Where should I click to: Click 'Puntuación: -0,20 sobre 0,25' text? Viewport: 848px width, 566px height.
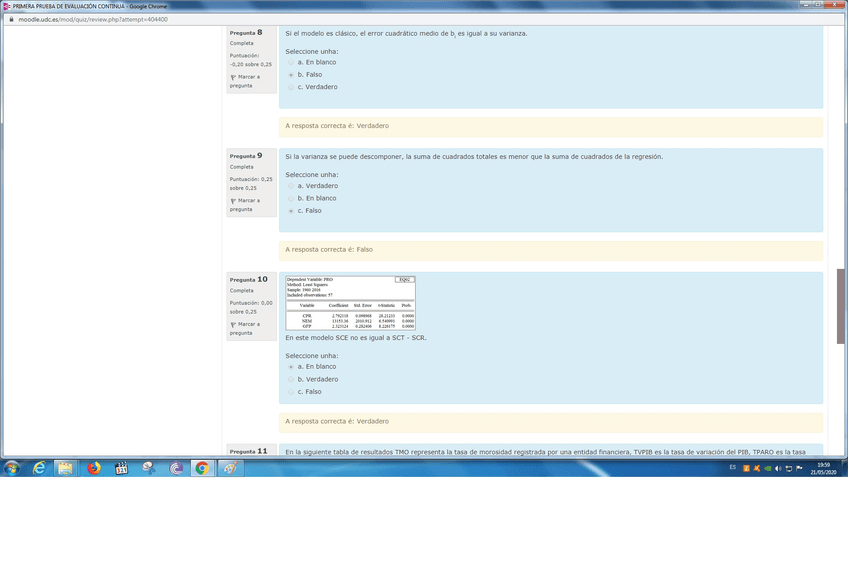click(250, 60)
